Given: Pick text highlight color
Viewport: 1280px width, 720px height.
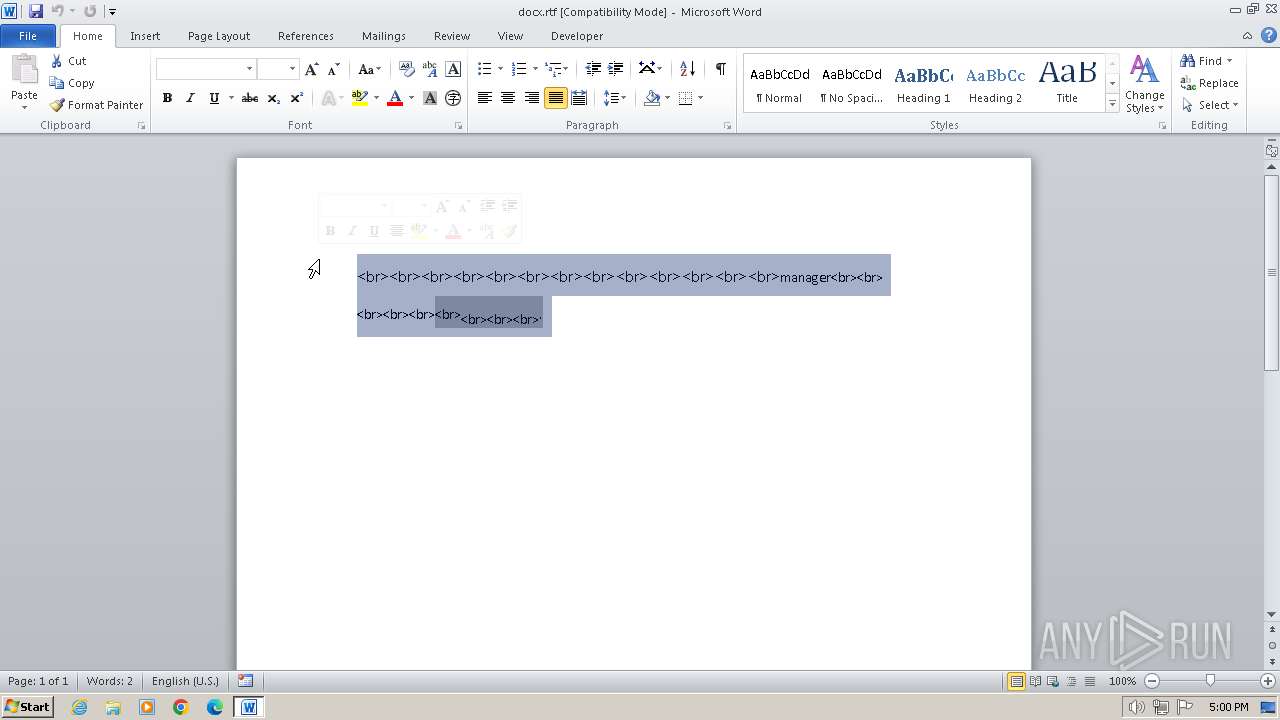Looking at the screenshot, I should coord(360,98).
